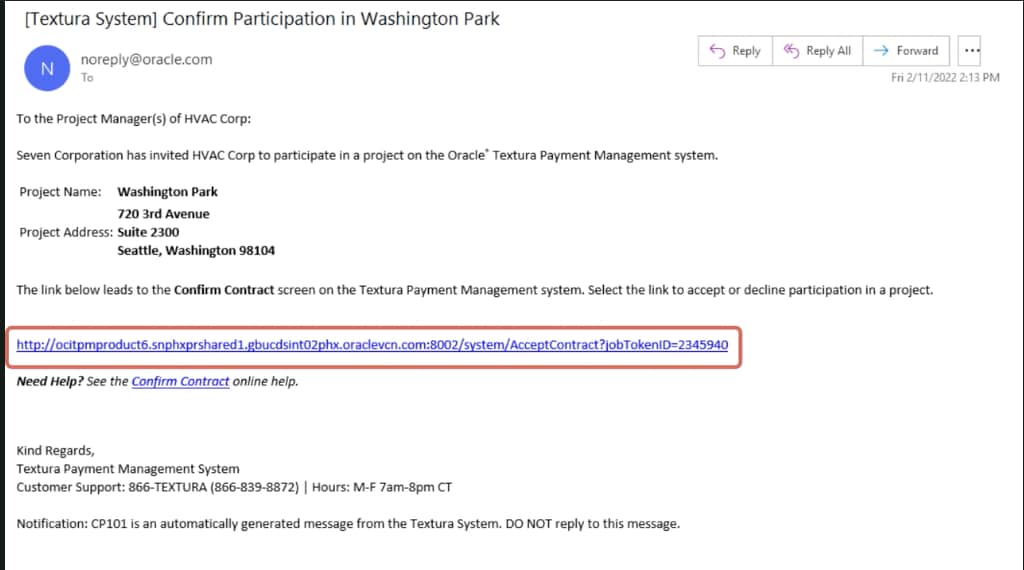1024x570 pixels.
Task: Click the To recipient field label
Action: (87, 78)
